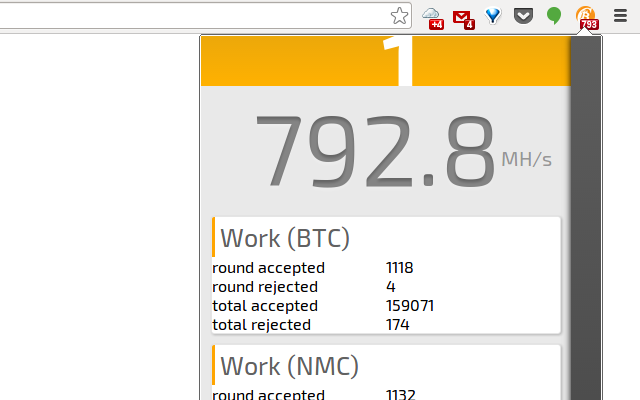Click NMC round accepted value 1132
This screenshot has width=640, height=400.
[401, 394]
